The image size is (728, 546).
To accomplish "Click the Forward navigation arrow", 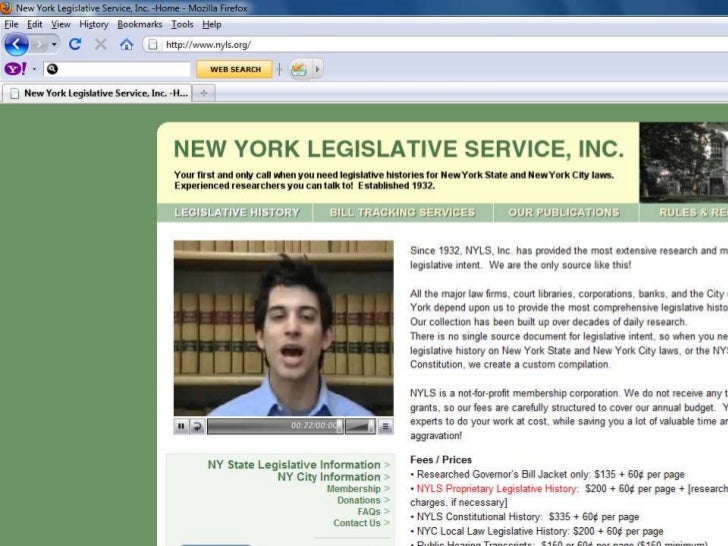I will click(x=41, y=44).
